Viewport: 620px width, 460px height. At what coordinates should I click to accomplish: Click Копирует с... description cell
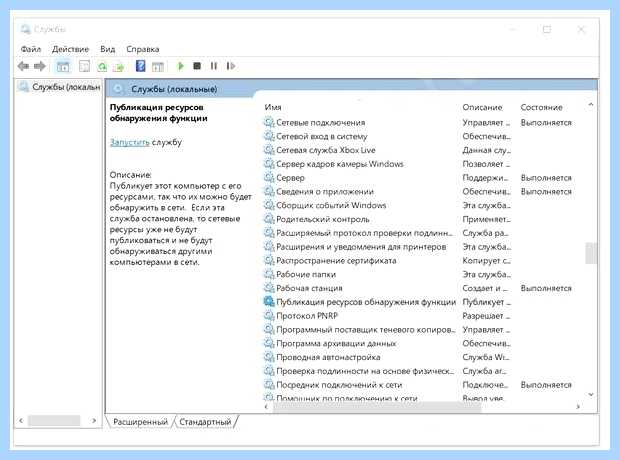click(x=486, y=261)
